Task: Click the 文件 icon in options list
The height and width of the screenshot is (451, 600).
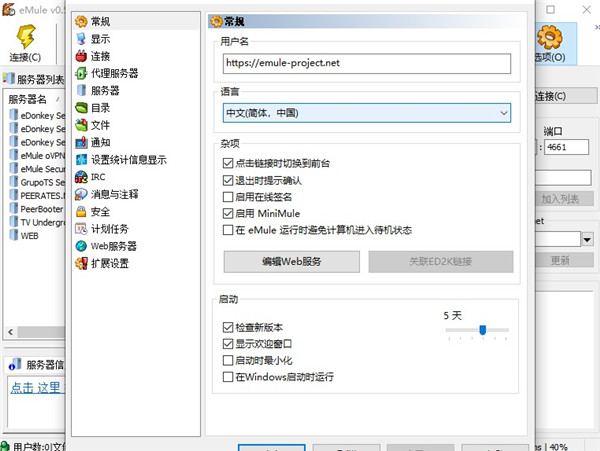Action: tap(81, 125)
